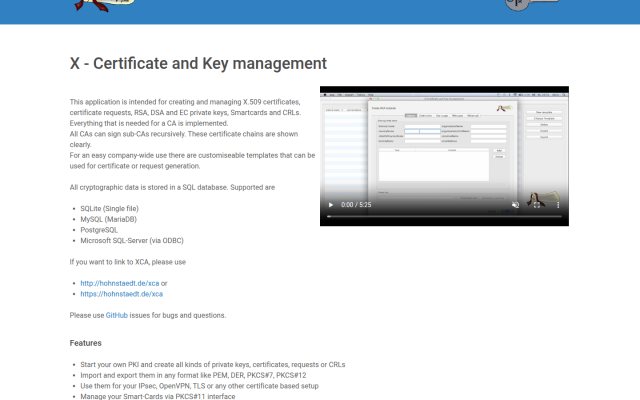
Task: Click the 'SQLite (Single file)' list item
Action: 109,209
